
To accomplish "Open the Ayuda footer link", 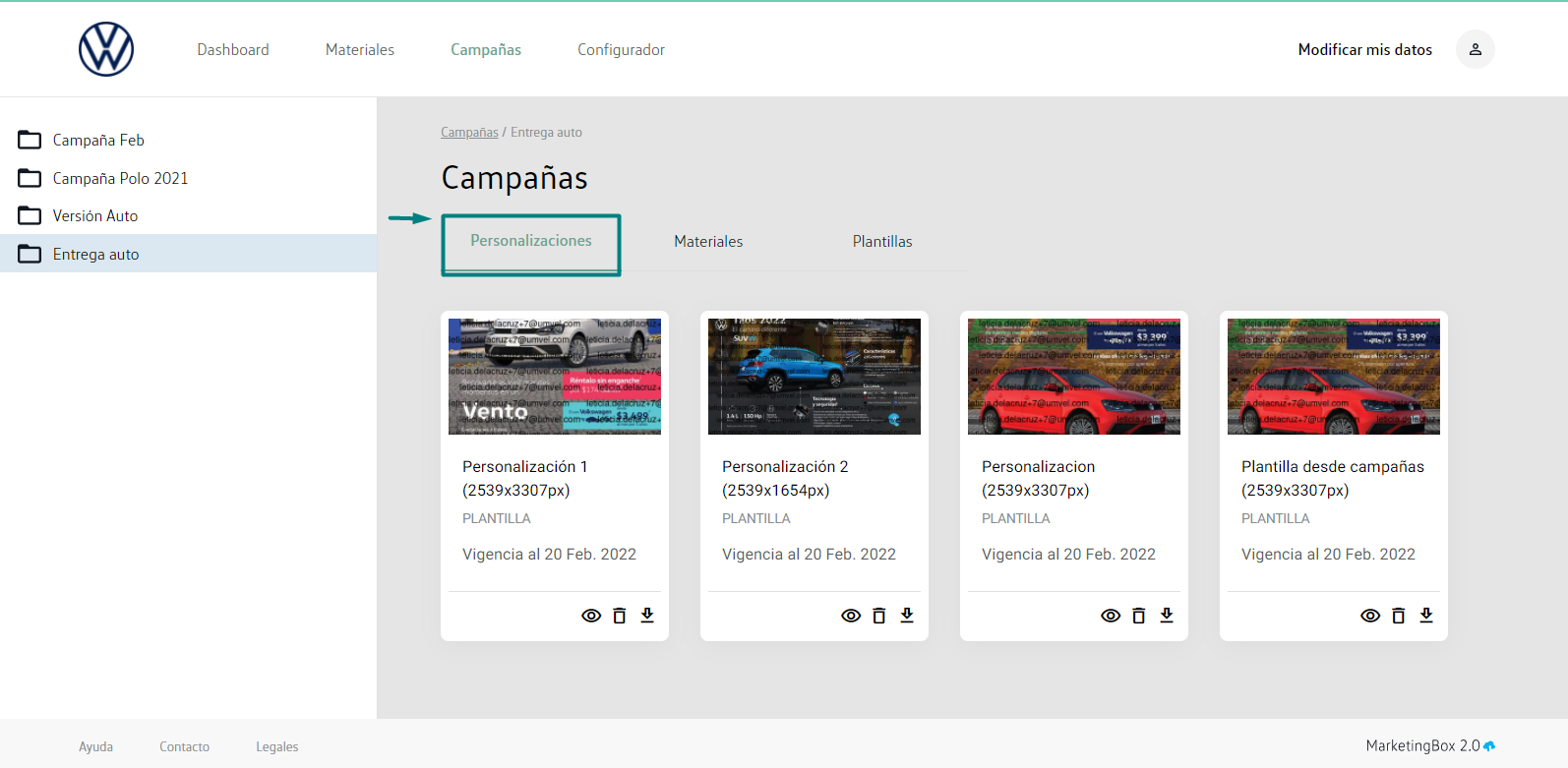I will tap(95, 746).
